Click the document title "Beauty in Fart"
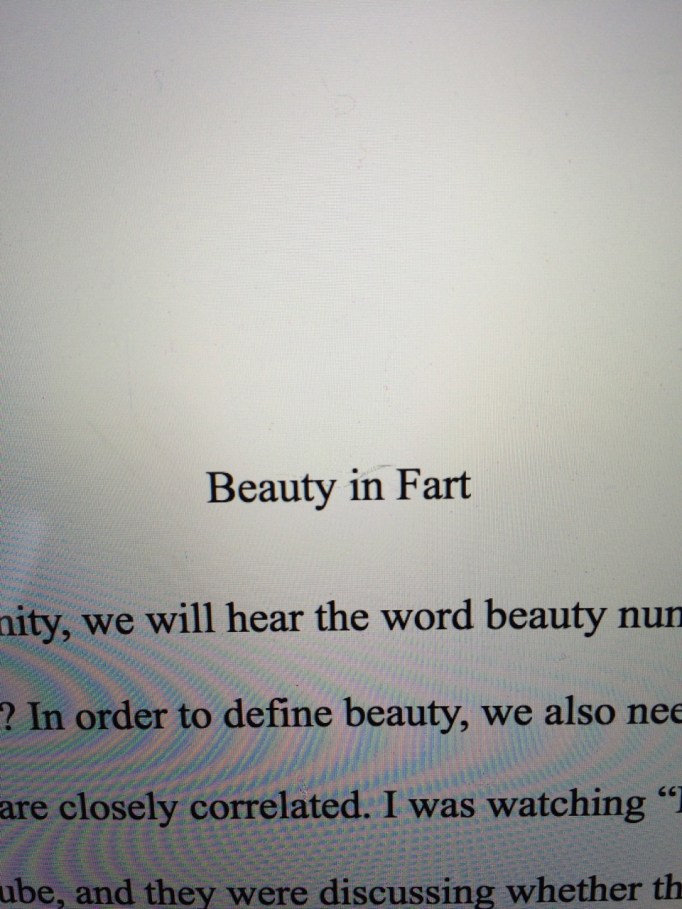The width and height of the screenshot is (682, 909). pos(338,487)
